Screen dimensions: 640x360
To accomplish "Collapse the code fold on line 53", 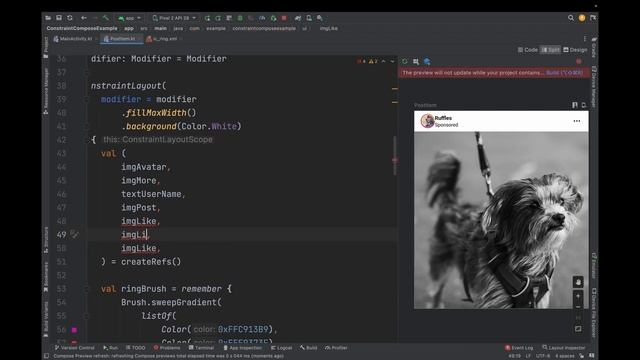I will coord(86,289).
